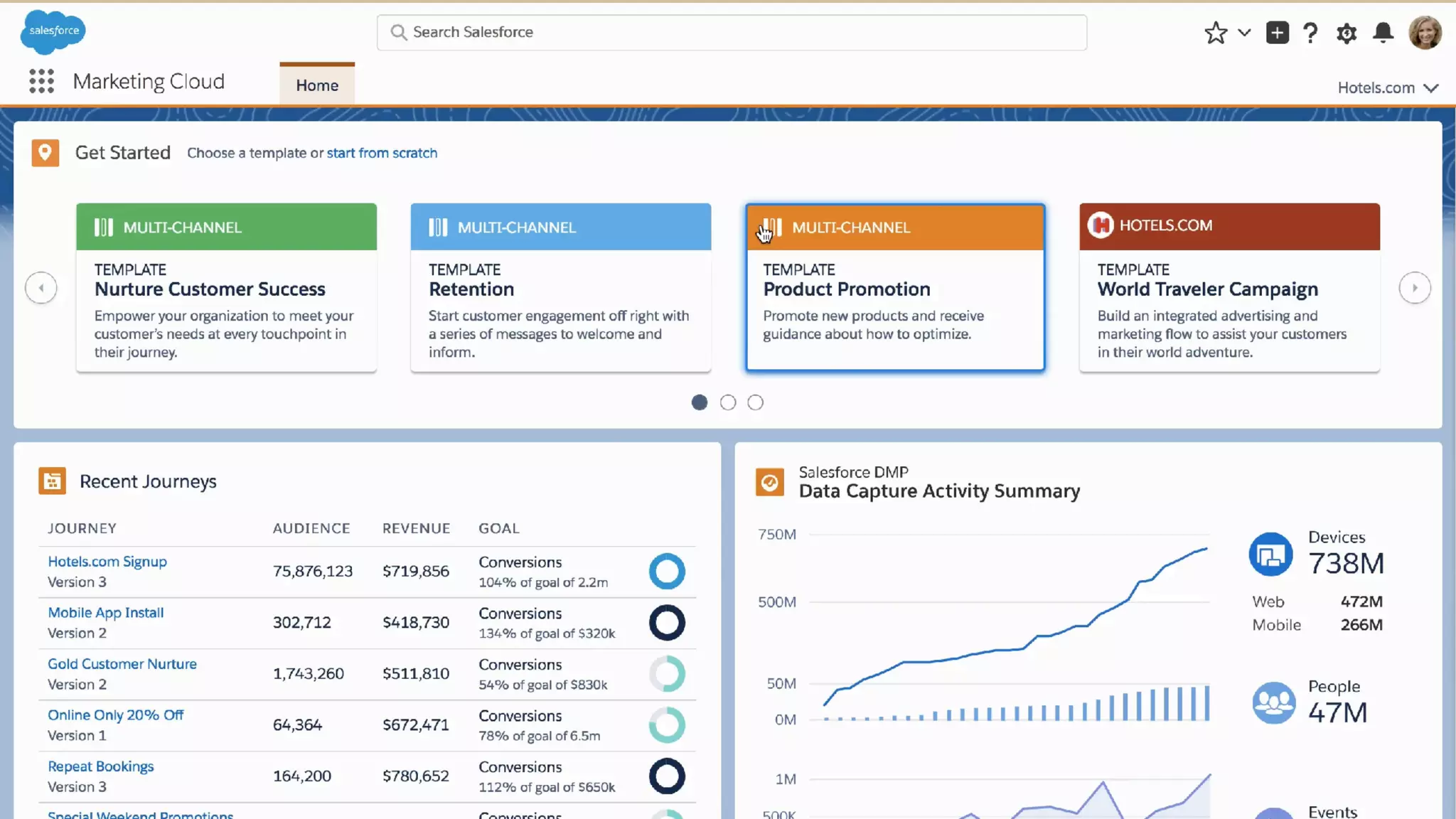
Task: Click the favorites star icon
Action: (1216, 33)
